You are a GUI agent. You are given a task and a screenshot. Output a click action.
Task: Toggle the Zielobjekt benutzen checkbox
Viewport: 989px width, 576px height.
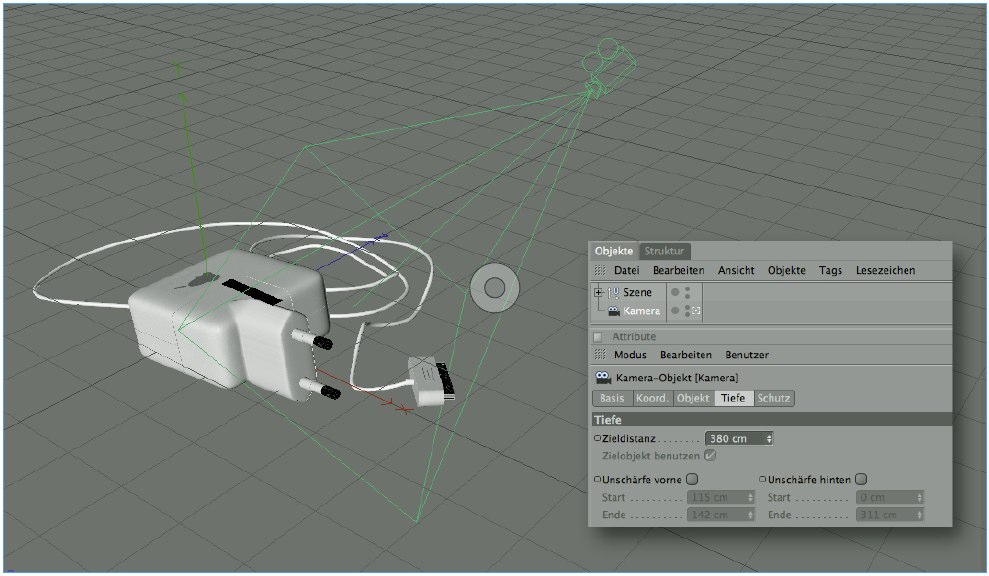[710, 455]
